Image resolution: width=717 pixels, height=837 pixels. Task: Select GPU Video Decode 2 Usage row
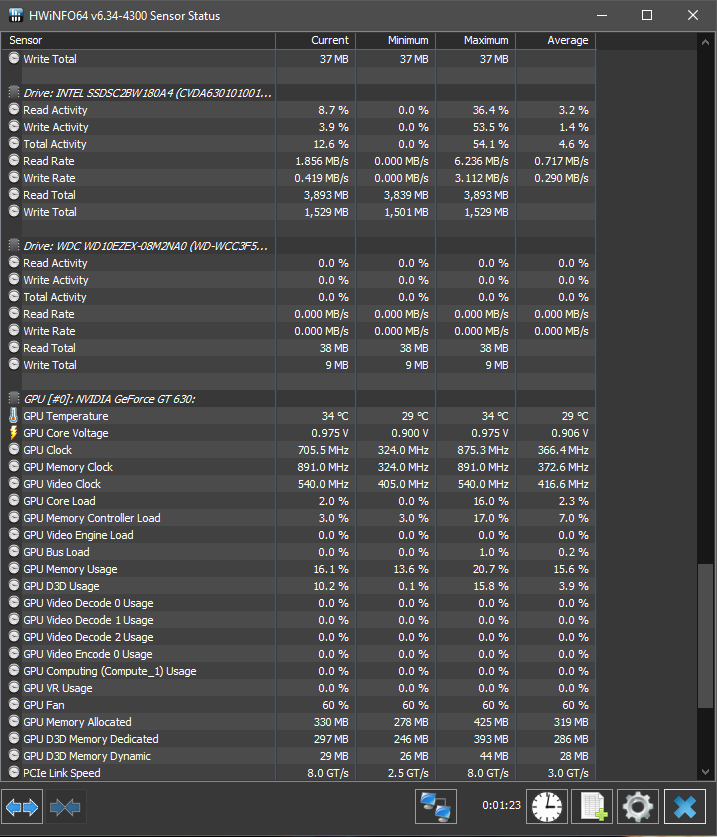[x=298, y=637]
